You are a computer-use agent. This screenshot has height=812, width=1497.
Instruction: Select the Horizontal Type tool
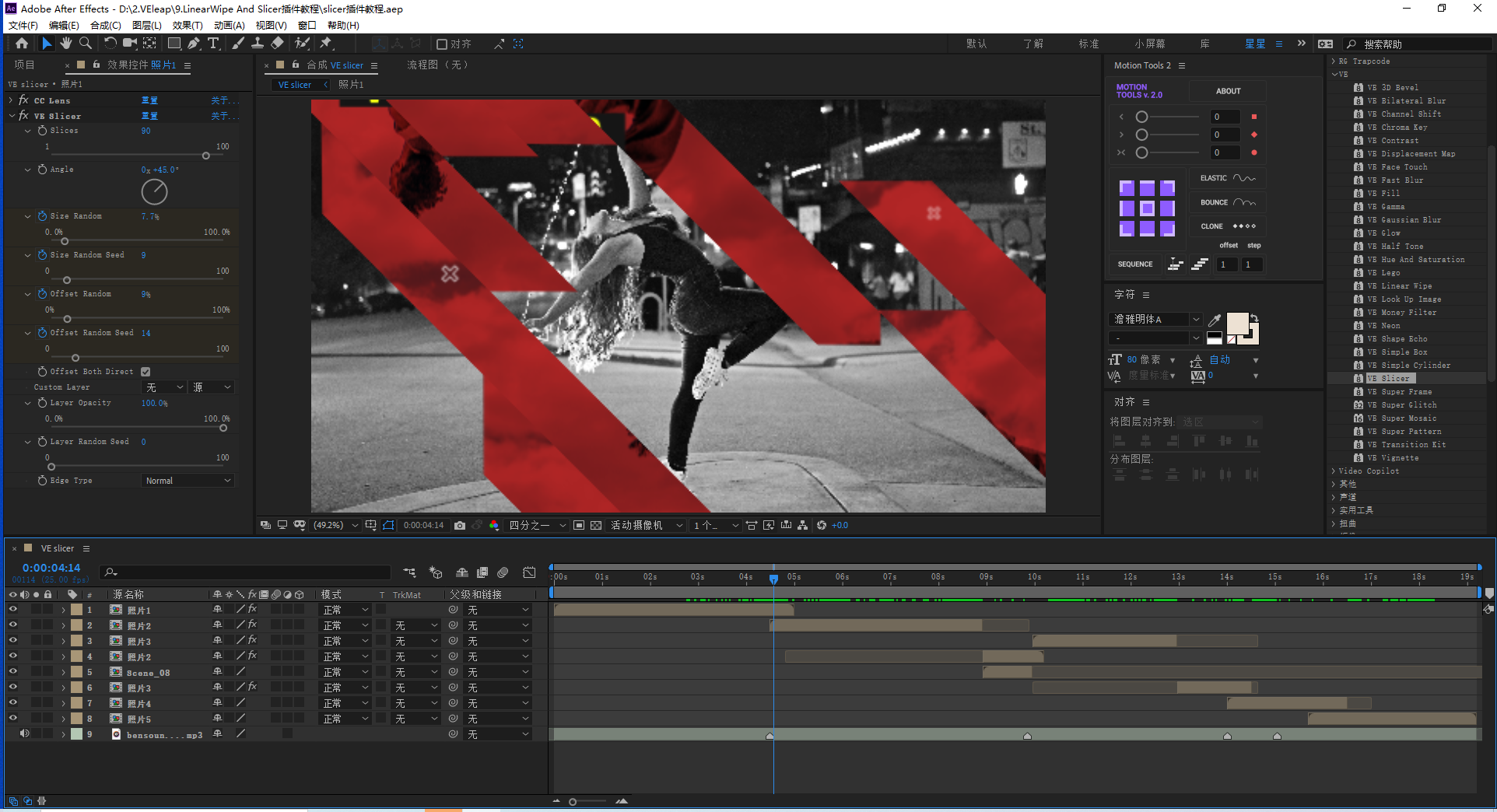213,44
